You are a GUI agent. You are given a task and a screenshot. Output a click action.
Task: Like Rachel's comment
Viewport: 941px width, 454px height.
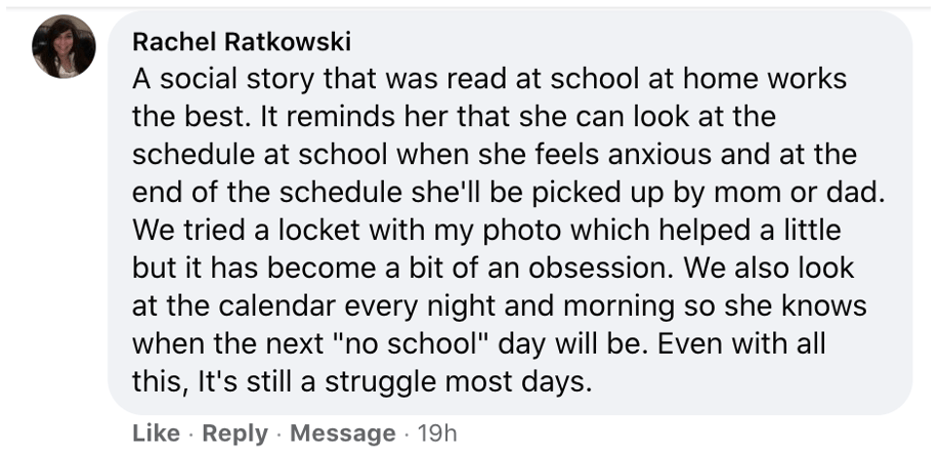(154, 433)
